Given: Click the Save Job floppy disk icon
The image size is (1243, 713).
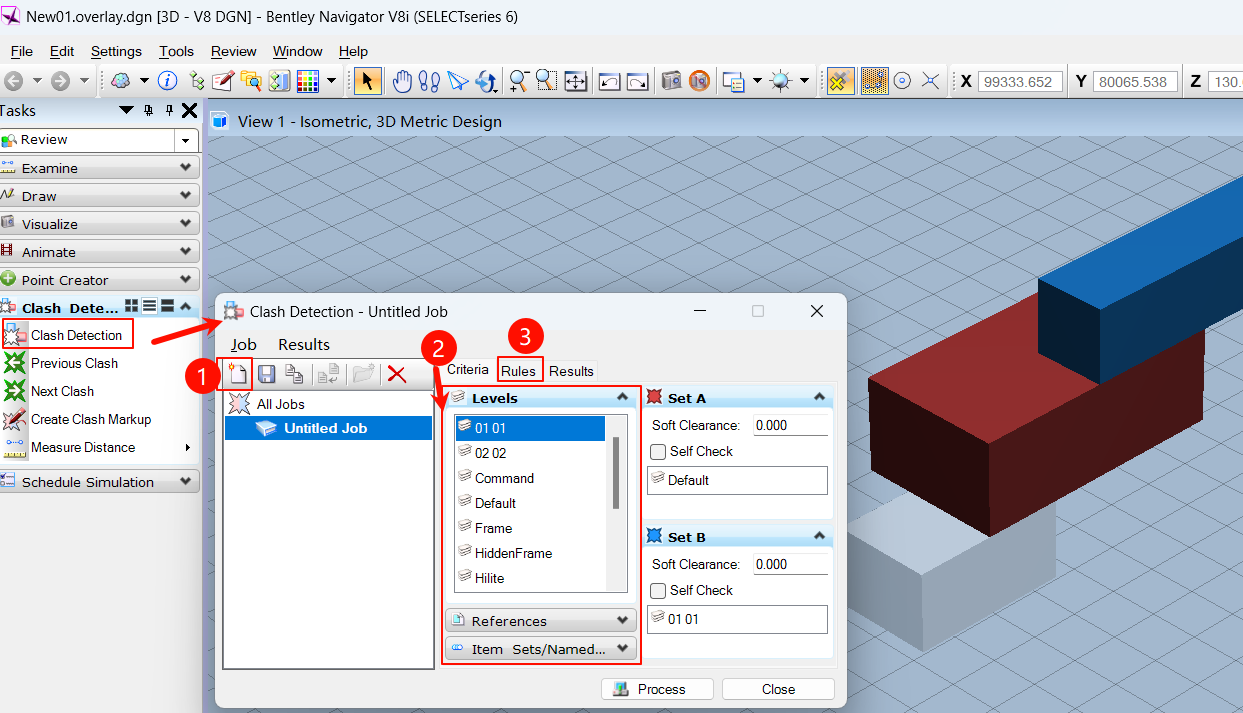Looking at the screenshot, I should 267,374.
